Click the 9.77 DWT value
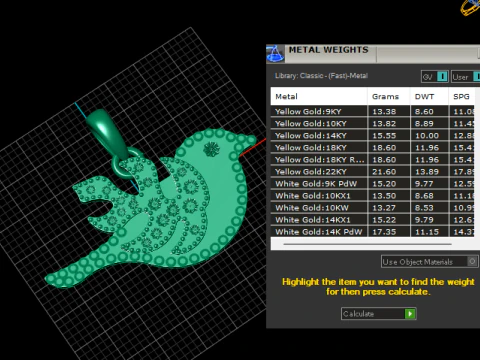This screenshot has height=360, width=480. pos(424,184)
